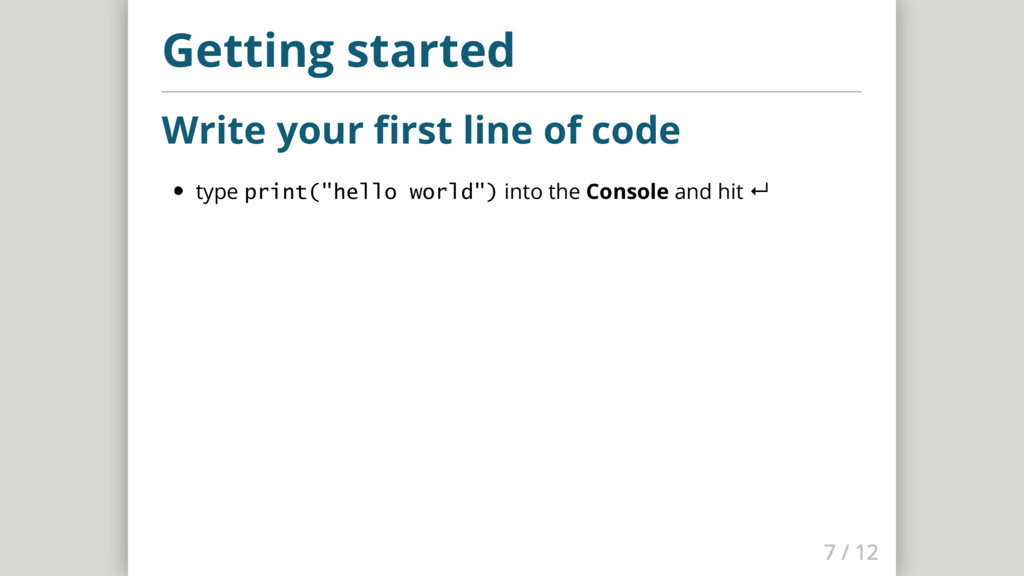The image size is (1024, 576).
Task: Click the horizontal divider under the title
Action: click(511, 92)
